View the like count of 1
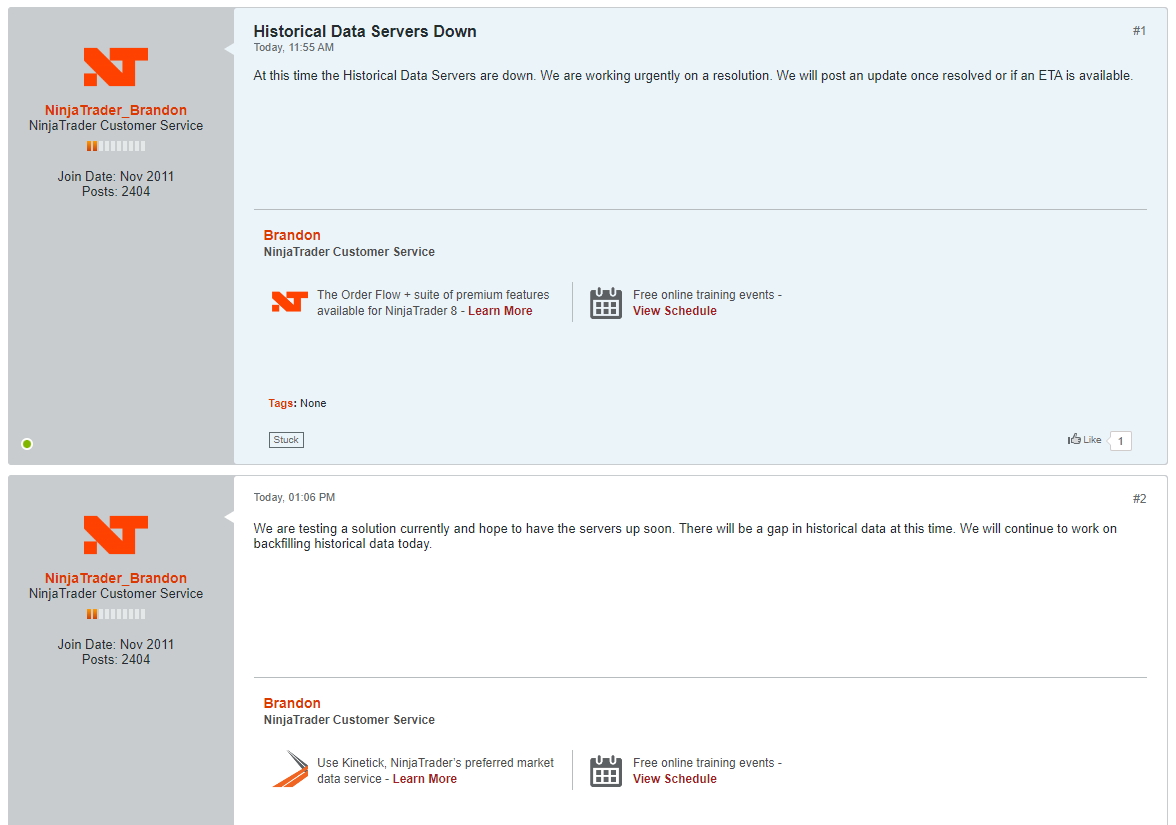Viewport: 1176px width, 825px height. pos(1120,441)
